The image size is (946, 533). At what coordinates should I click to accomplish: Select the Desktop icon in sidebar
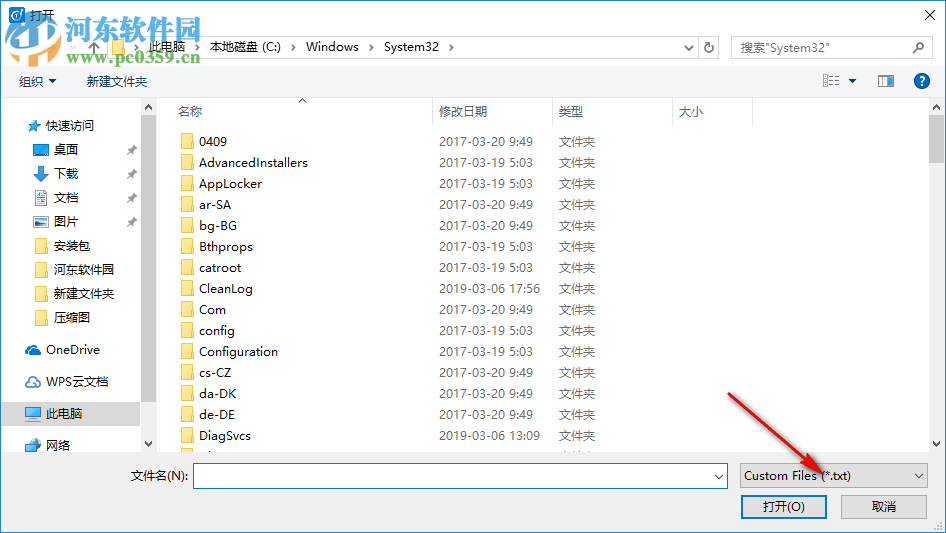(x=40, y=150)
